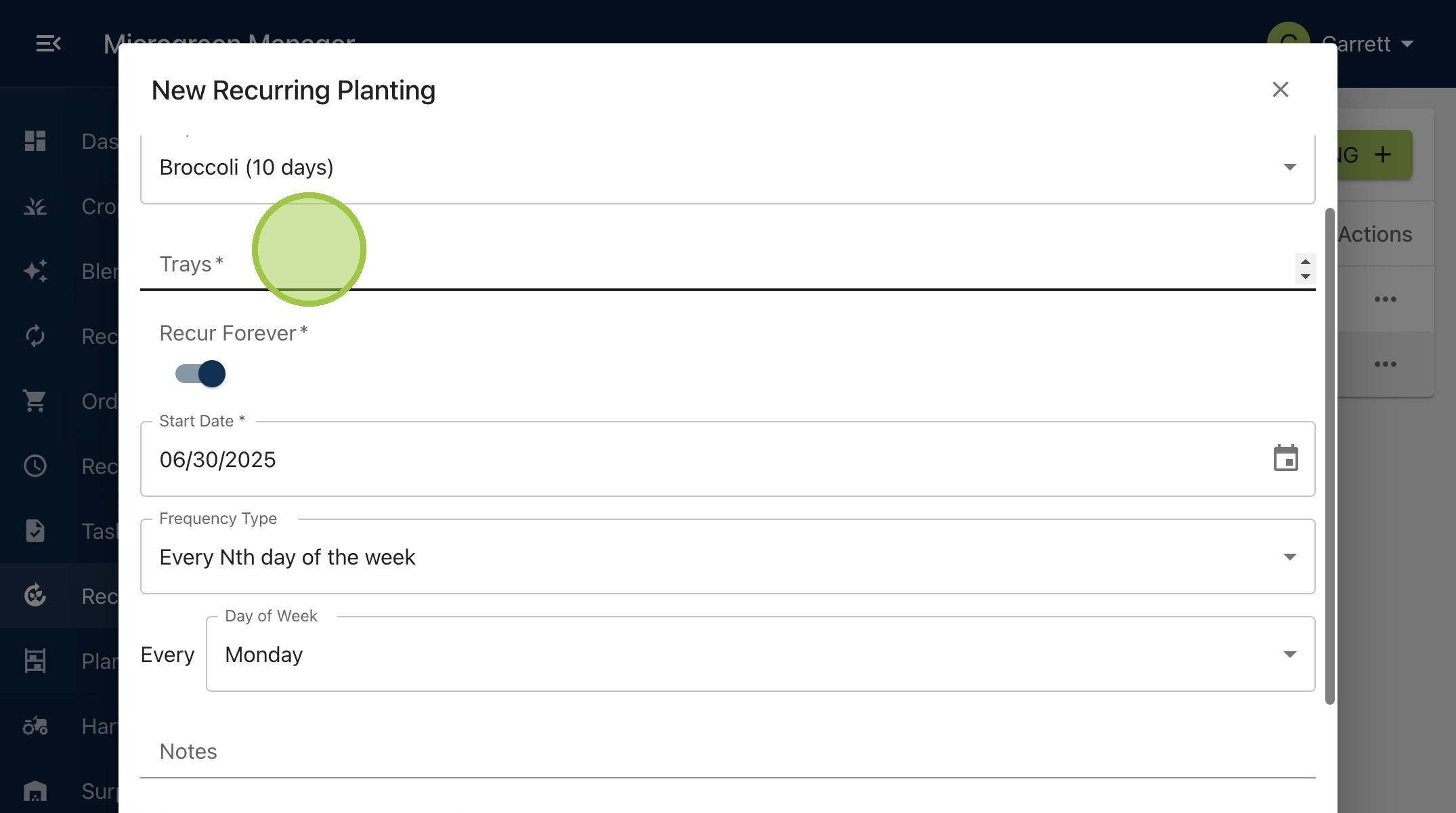The width and height of the screenshot is (1456, 813).
Task: Select the Crops sprout icon in the sidebar
Action: (35, 206)
